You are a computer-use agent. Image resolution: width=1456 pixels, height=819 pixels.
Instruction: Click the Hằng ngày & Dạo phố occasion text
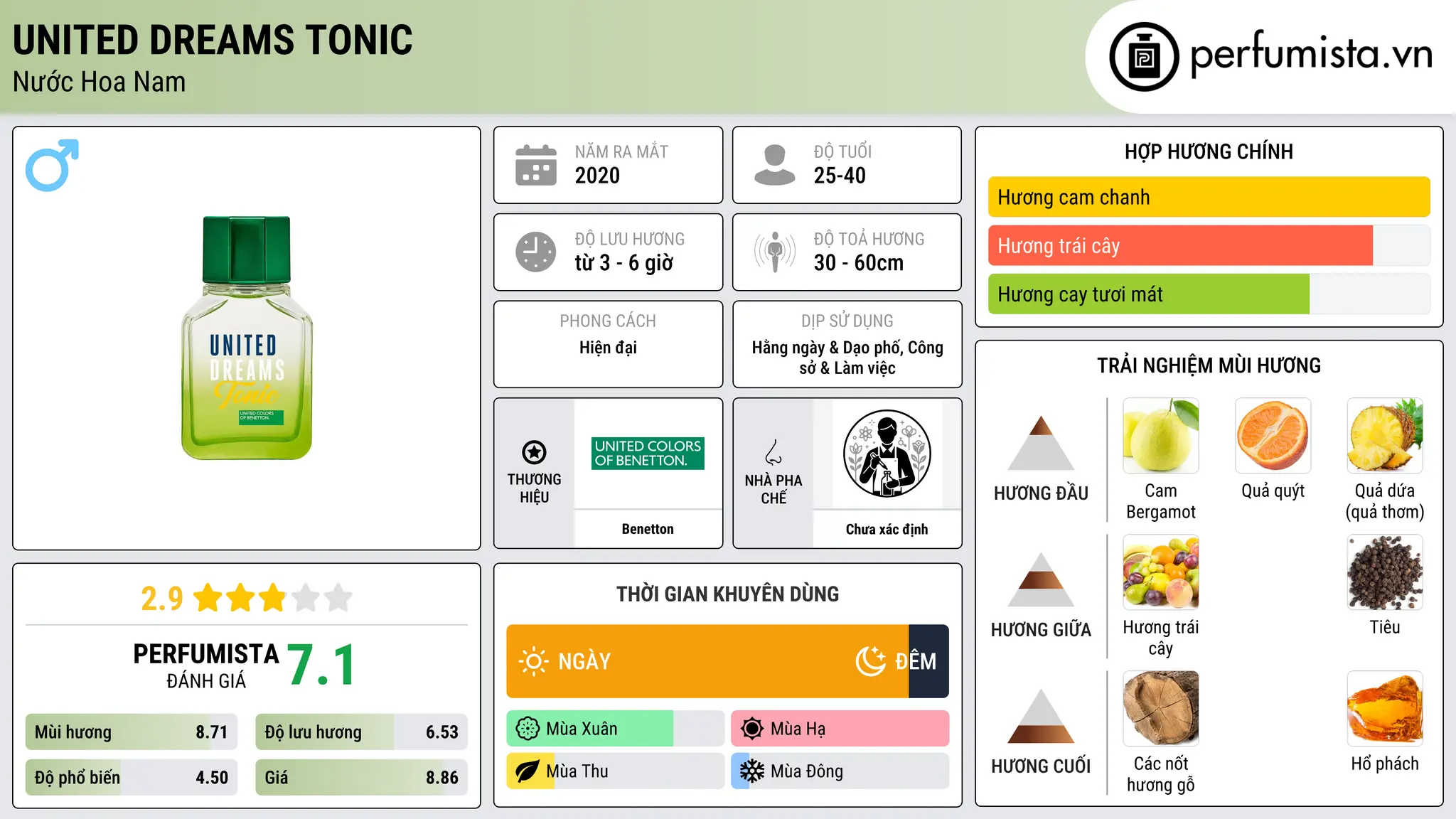point(847,358)
